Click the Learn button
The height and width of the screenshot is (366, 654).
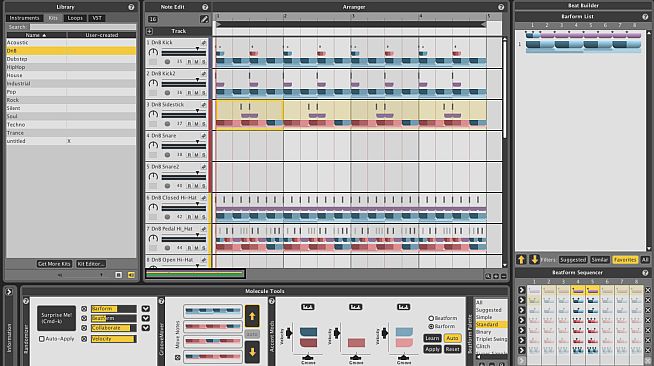[432, 338]
